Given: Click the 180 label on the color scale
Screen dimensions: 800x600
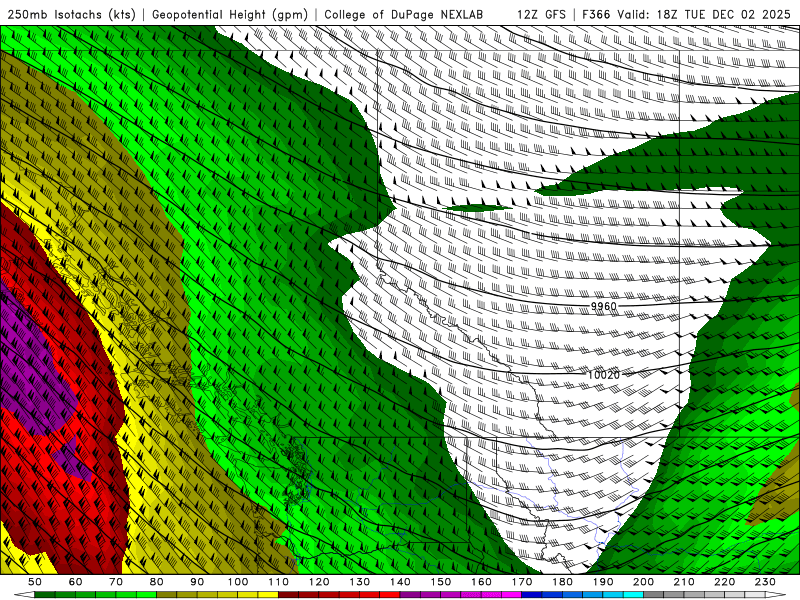Looking at the screenshot, I should coord(562,582).
